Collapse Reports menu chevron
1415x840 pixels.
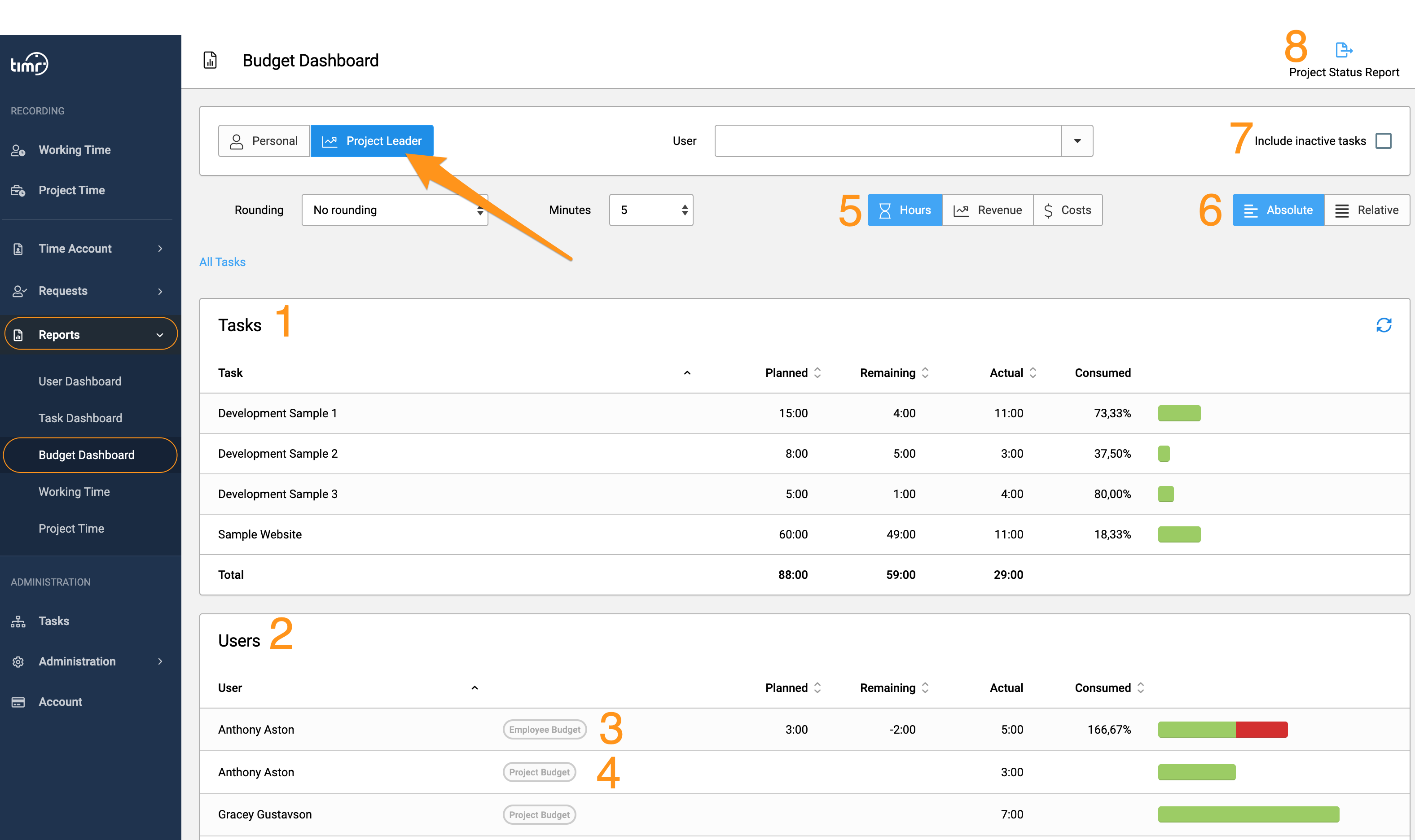point(160,335)
